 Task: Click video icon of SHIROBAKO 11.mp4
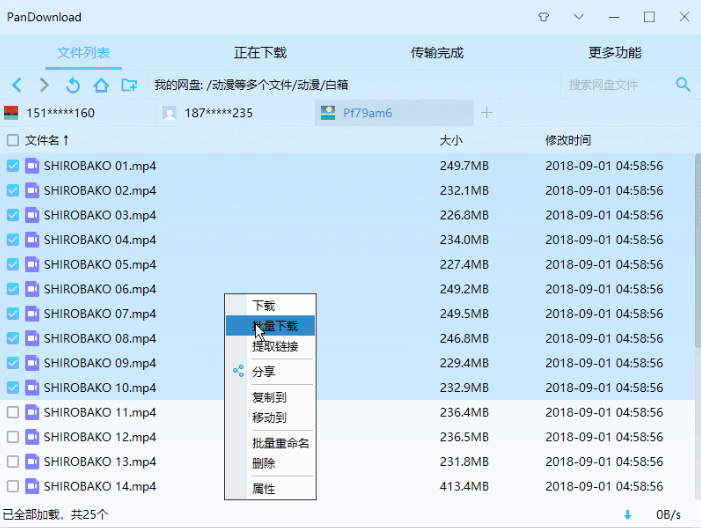[32, 412]
